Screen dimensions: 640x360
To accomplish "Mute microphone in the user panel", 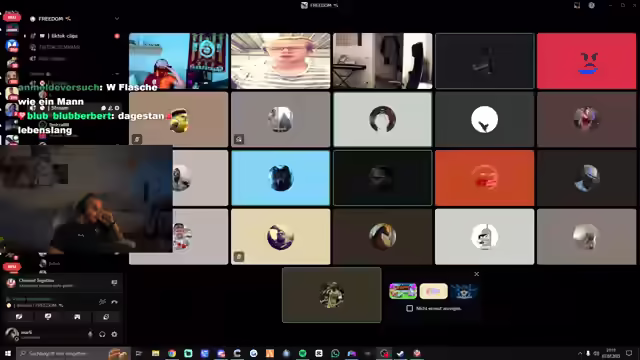I will 90,334.
